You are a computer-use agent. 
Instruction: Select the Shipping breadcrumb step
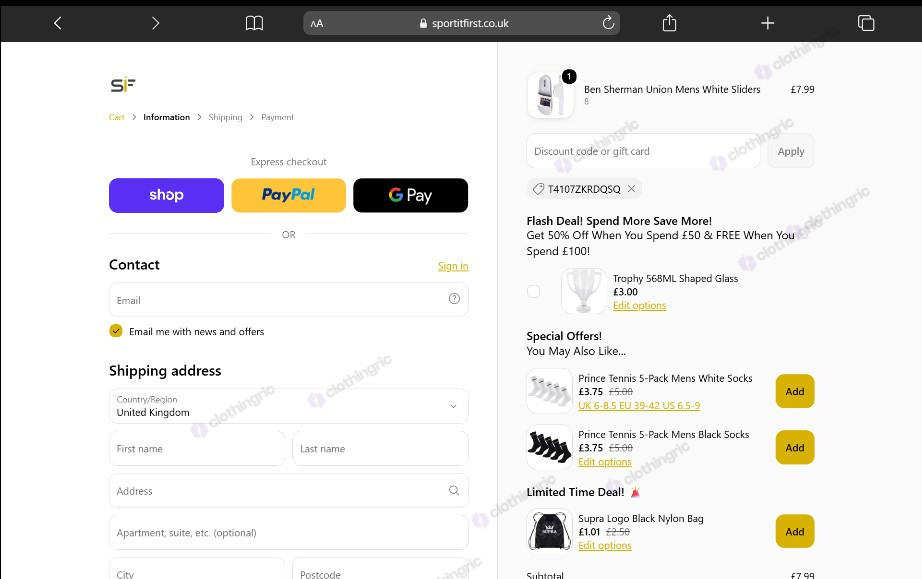tap(225, 117)
